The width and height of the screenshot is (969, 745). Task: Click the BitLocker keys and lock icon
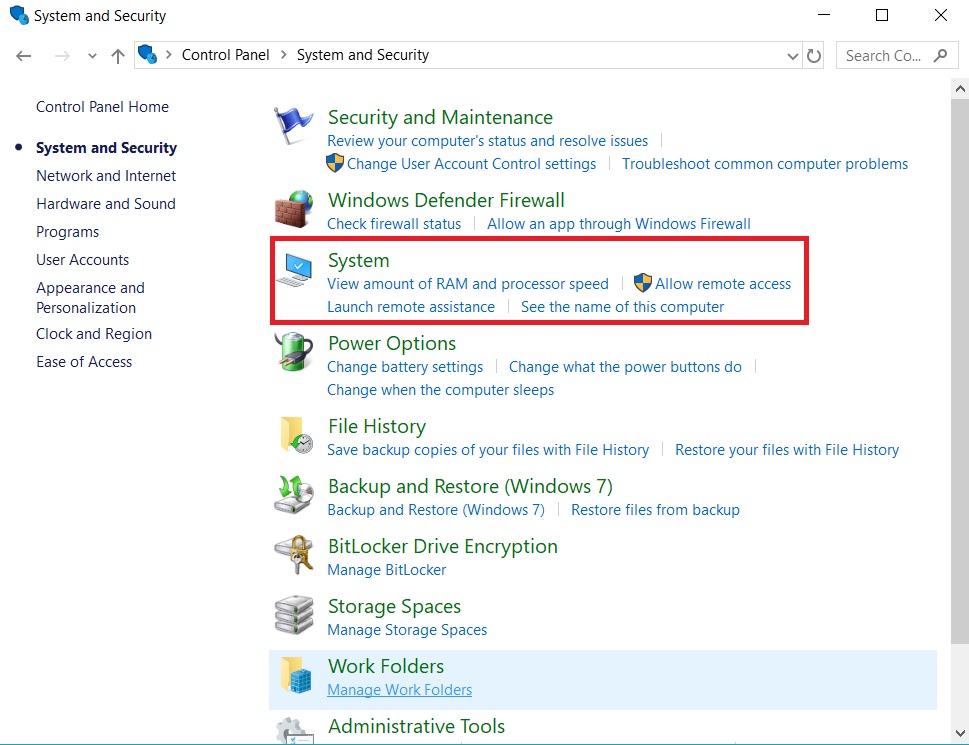click(294, 555)
